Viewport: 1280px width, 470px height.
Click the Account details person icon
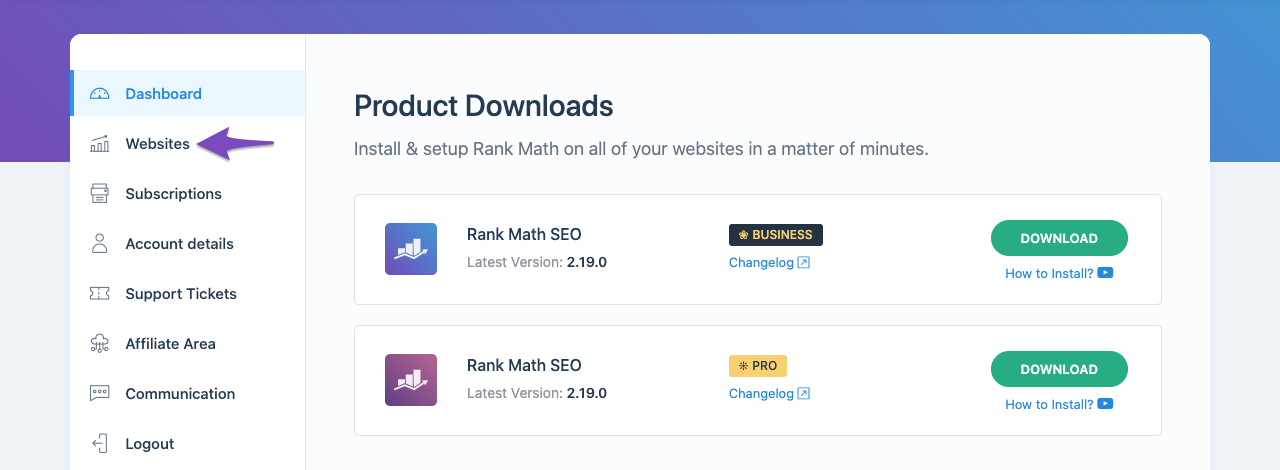tap(99, 244)
